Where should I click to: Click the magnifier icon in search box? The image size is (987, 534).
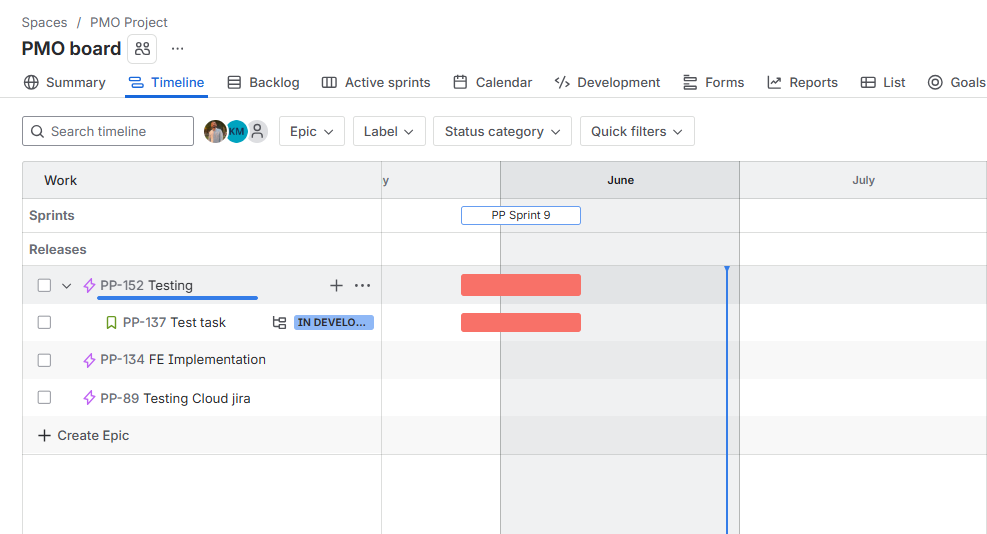click(37, 131)
